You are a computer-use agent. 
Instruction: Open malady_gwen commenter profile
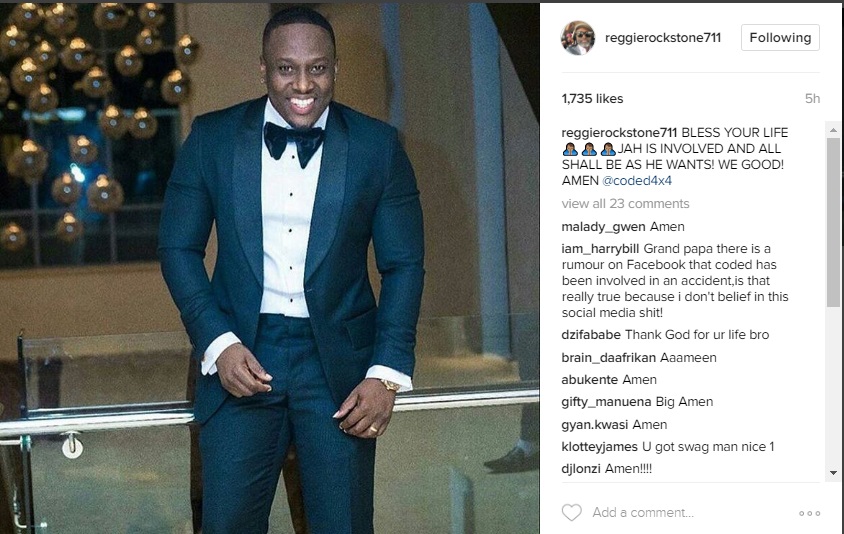(x=603, y=227)
